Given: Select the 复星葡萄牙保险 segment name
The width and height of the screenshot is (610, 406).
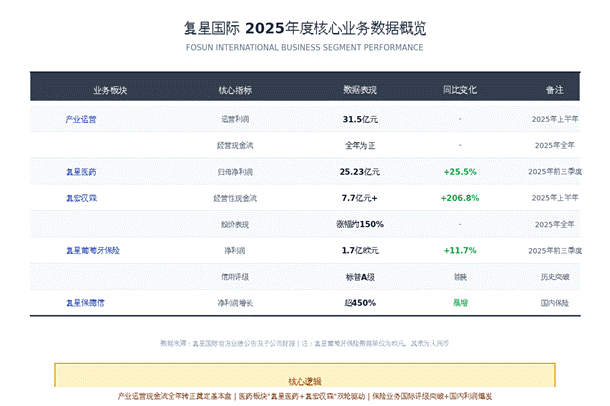Looking at the screenshot, I should coord(93,251).
